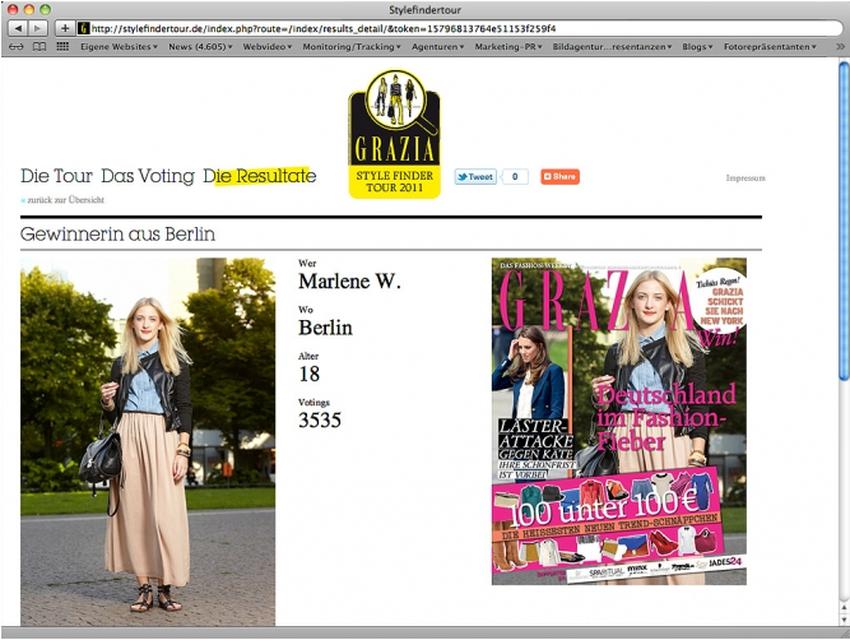Open Top Sites grid icon
This screenshot has height=640, width=850.
coord(63,47)
